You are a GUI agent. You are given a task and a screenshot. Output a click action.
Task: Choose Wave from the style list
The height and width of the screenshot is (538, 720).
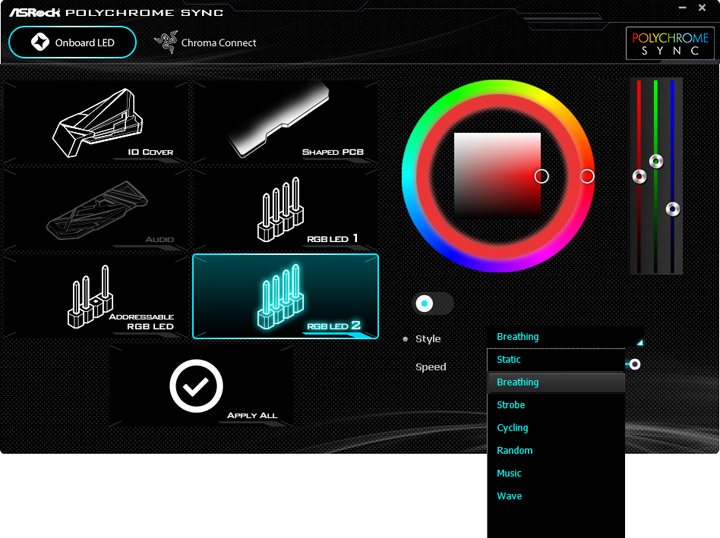(556, 496)
